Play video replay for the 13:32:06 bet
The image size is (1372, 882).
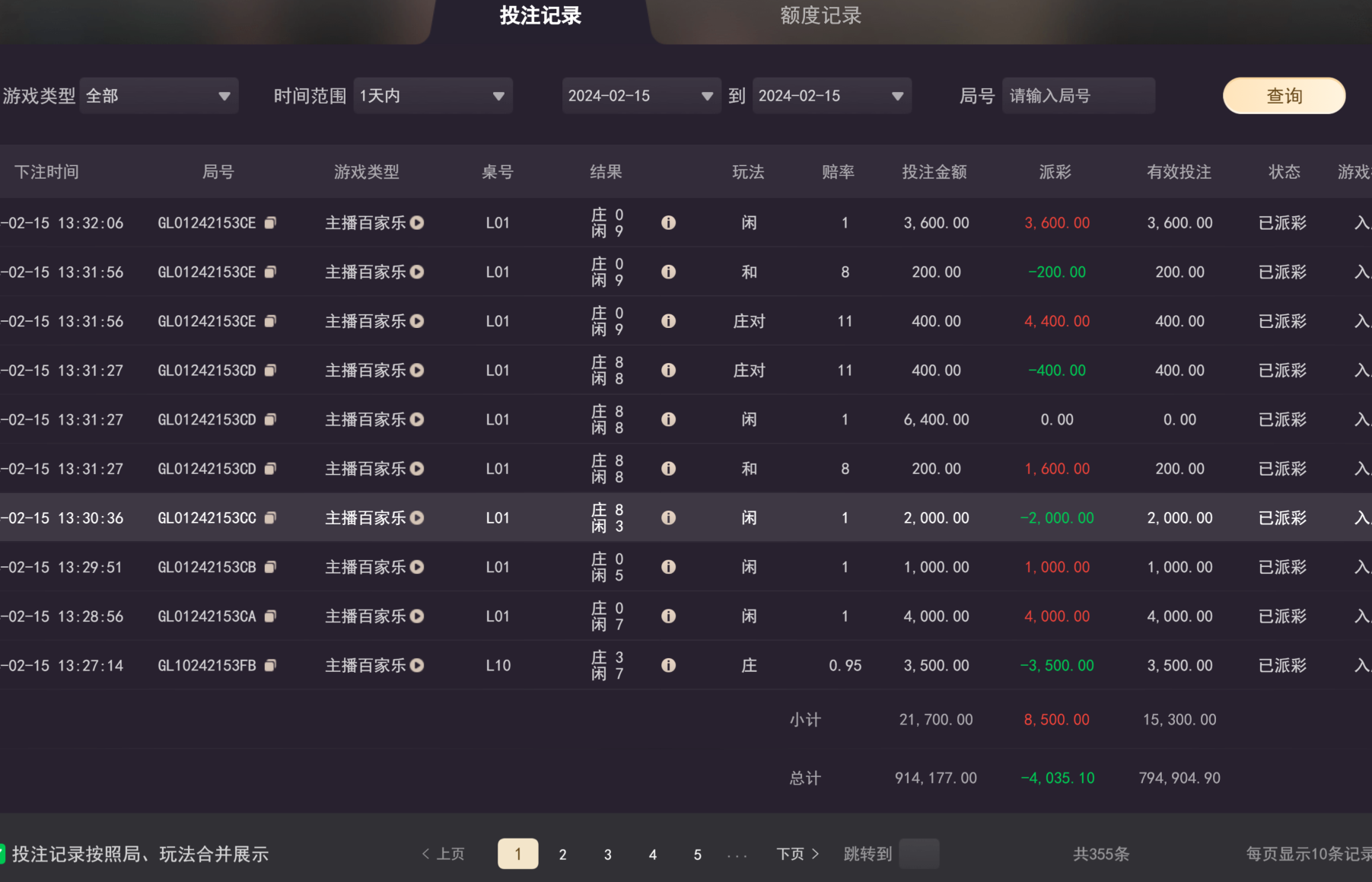[417, 223]
